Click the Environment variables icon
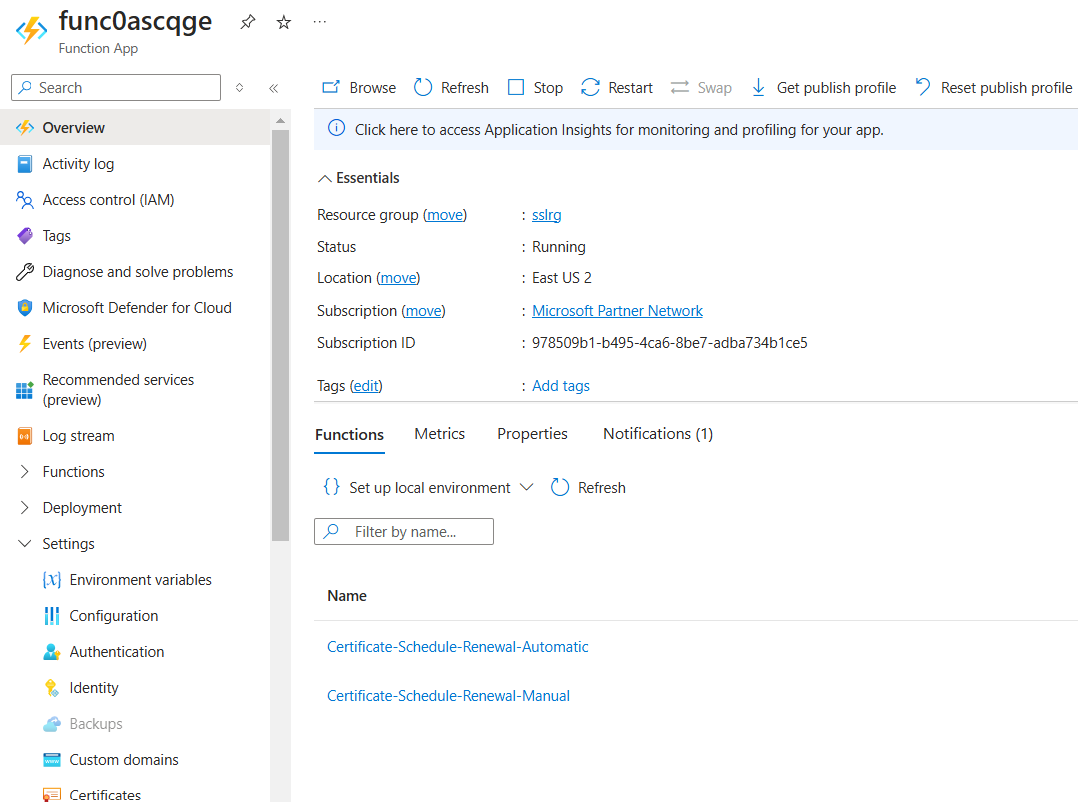Screen dimensions: 1078x802 (52, 580)
